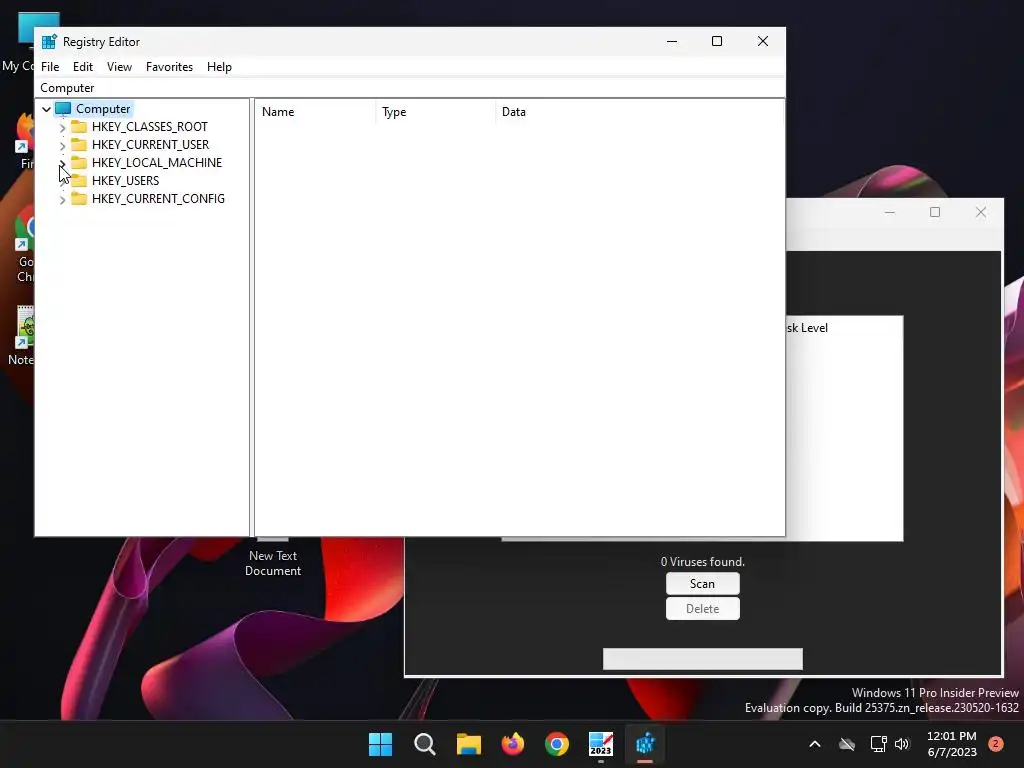Click the Risk Level column header
1024x768 pixels.
[807, 328]
